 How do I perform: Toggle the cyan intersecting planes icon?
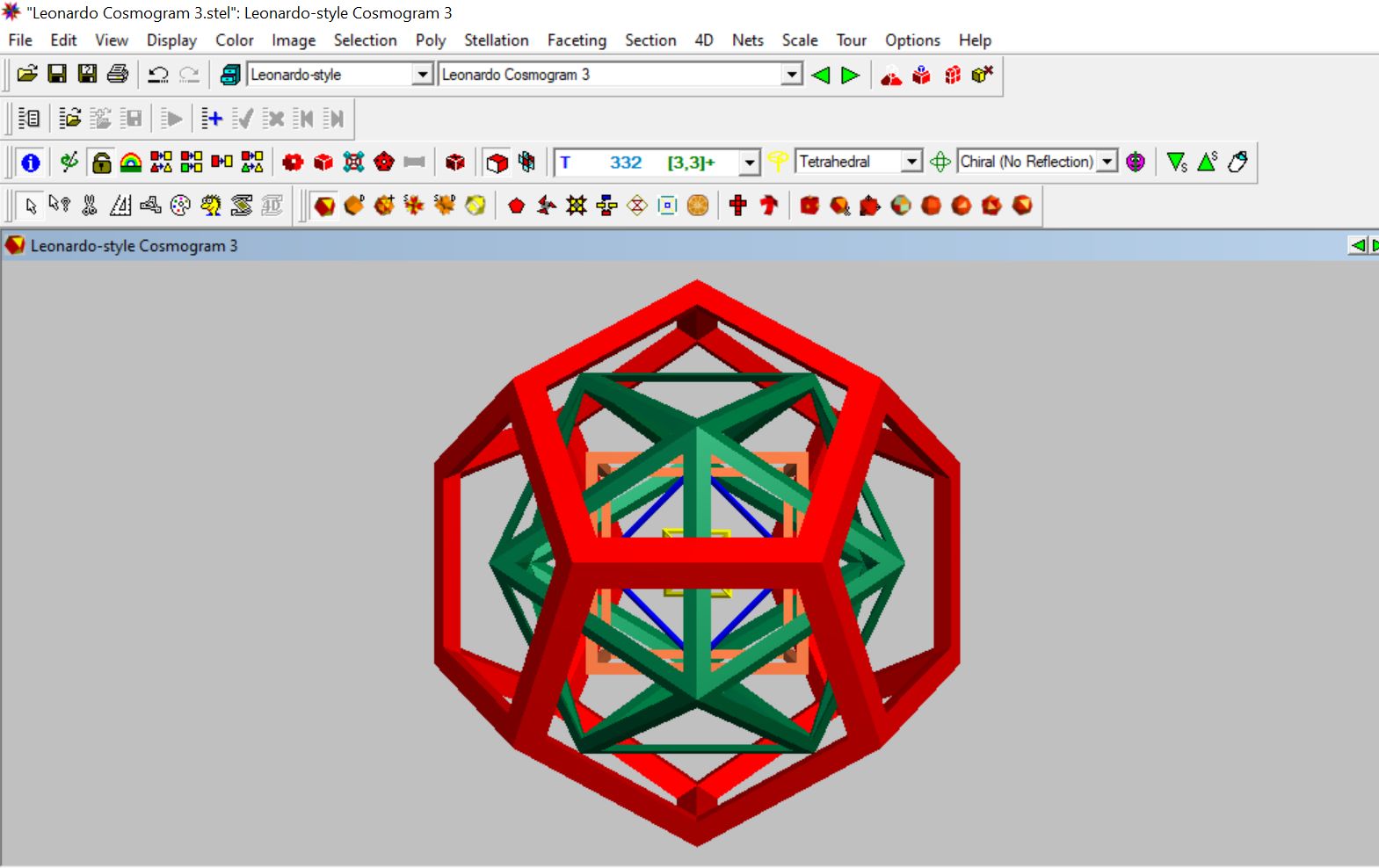526,163
